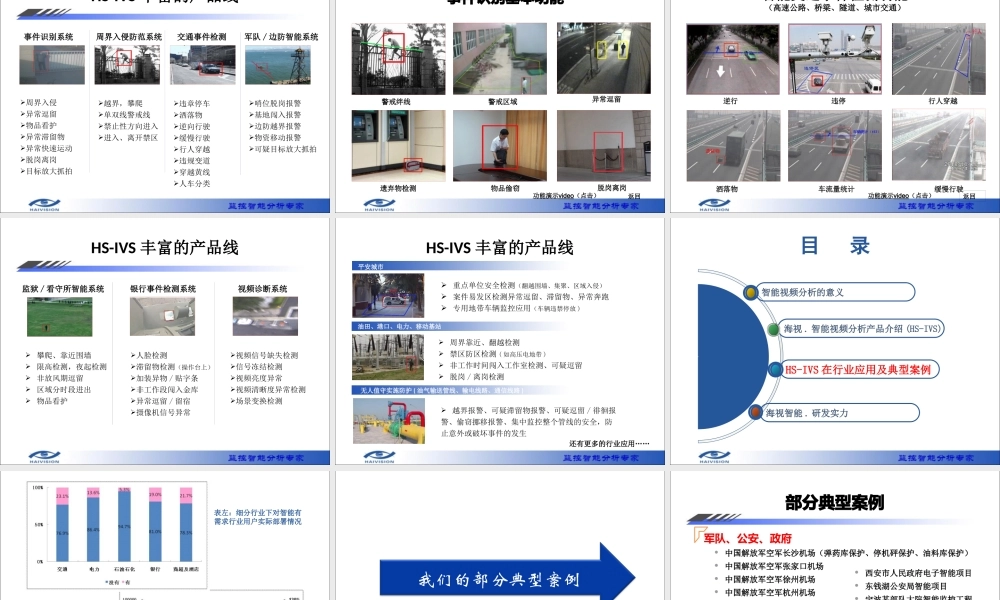Click the 中国解放军空军长沙机场 list item
This screenshot has height=600, width=1000.
coord(847,553)
